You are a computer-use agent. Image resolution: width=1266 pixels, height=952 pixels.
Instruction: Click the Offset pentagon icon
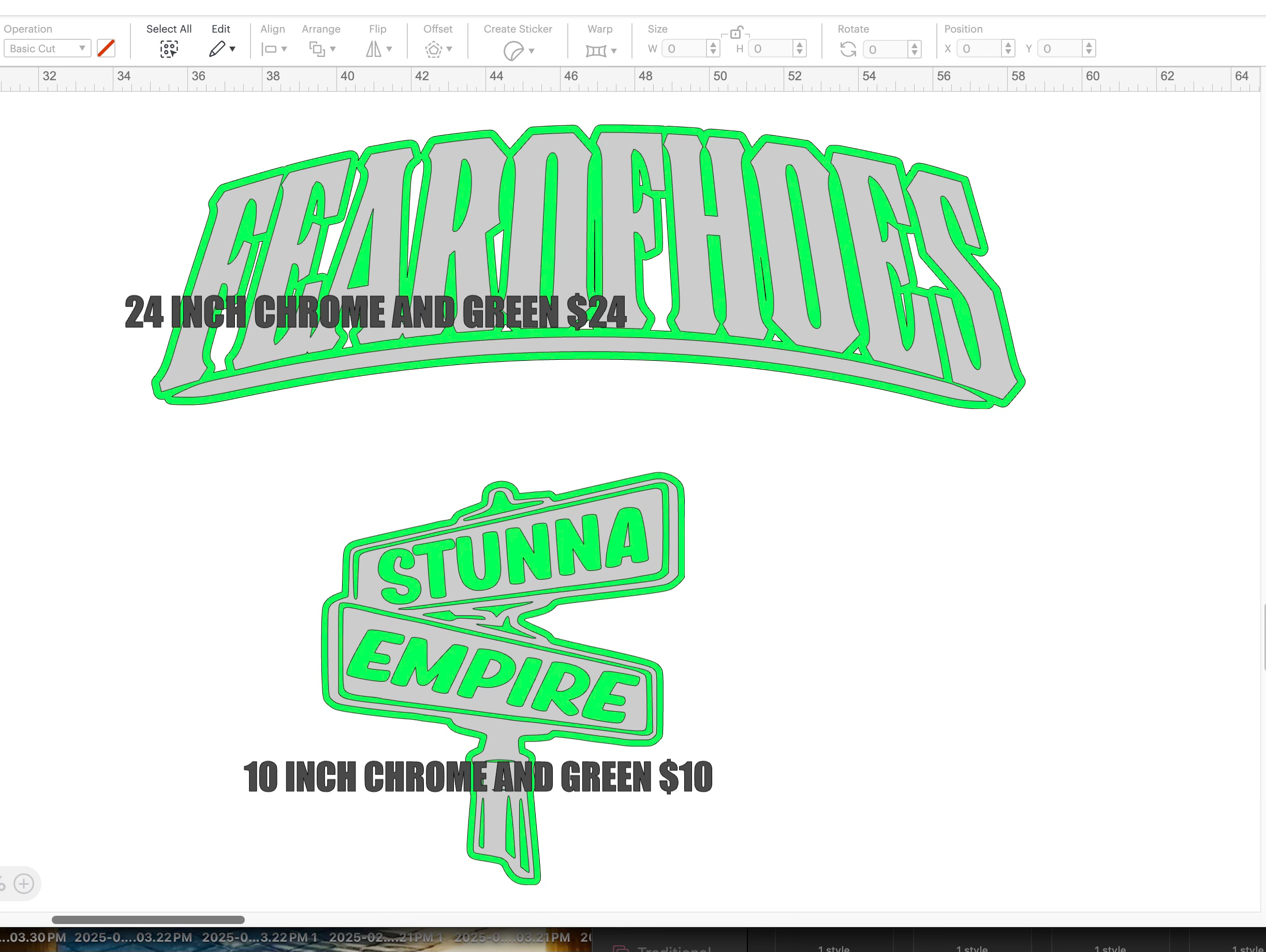[433, 50]
